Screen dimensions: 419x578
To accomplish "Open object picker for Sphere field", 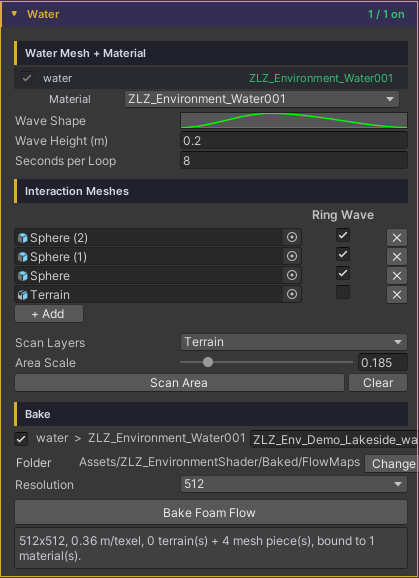I will 292,275.
